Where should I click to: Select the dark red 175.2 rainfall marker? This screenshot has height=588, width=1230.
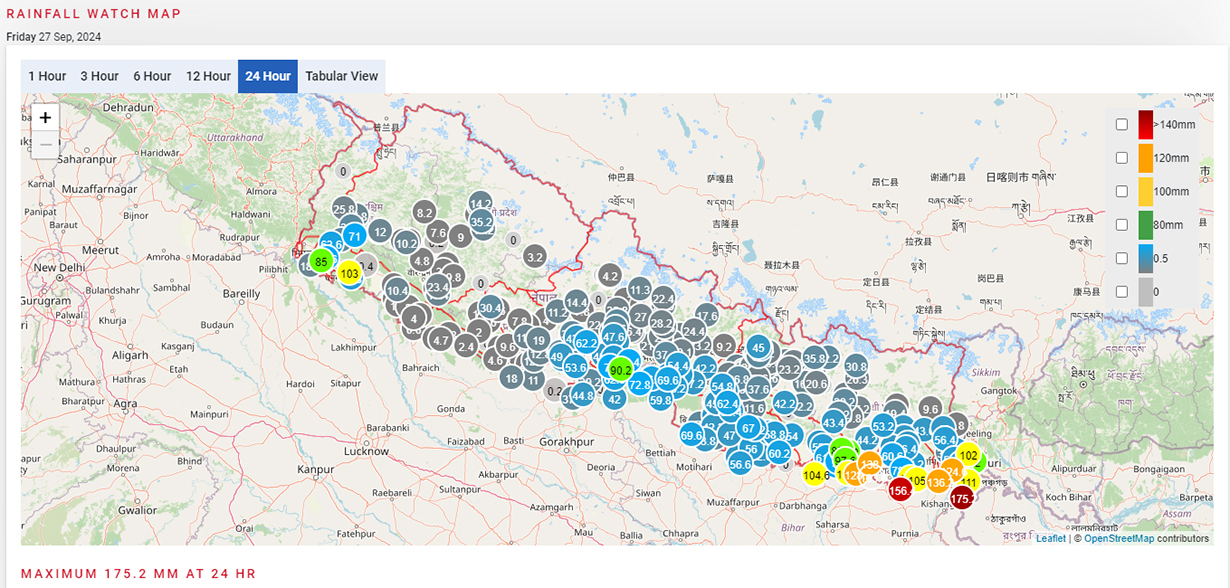tap(962, 497)
